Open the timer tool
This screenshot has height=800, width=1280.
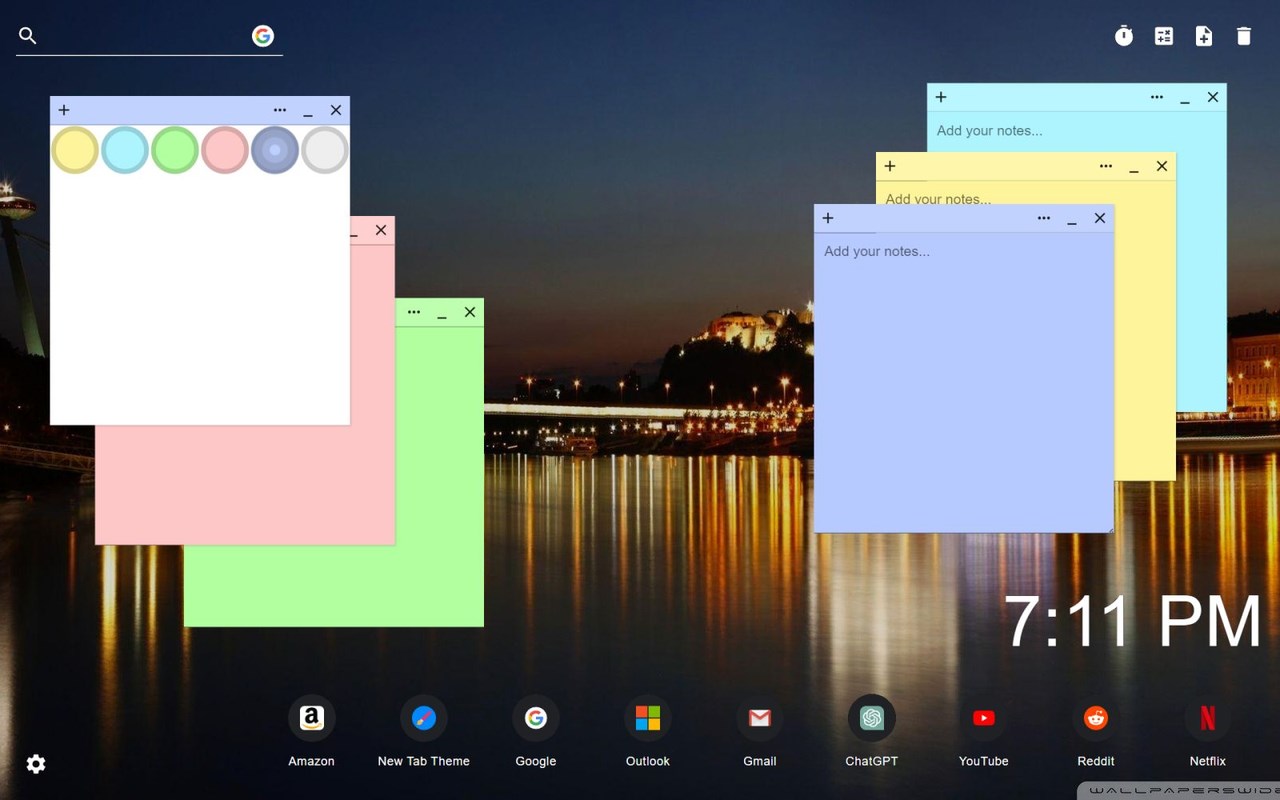coord(1124,36)
